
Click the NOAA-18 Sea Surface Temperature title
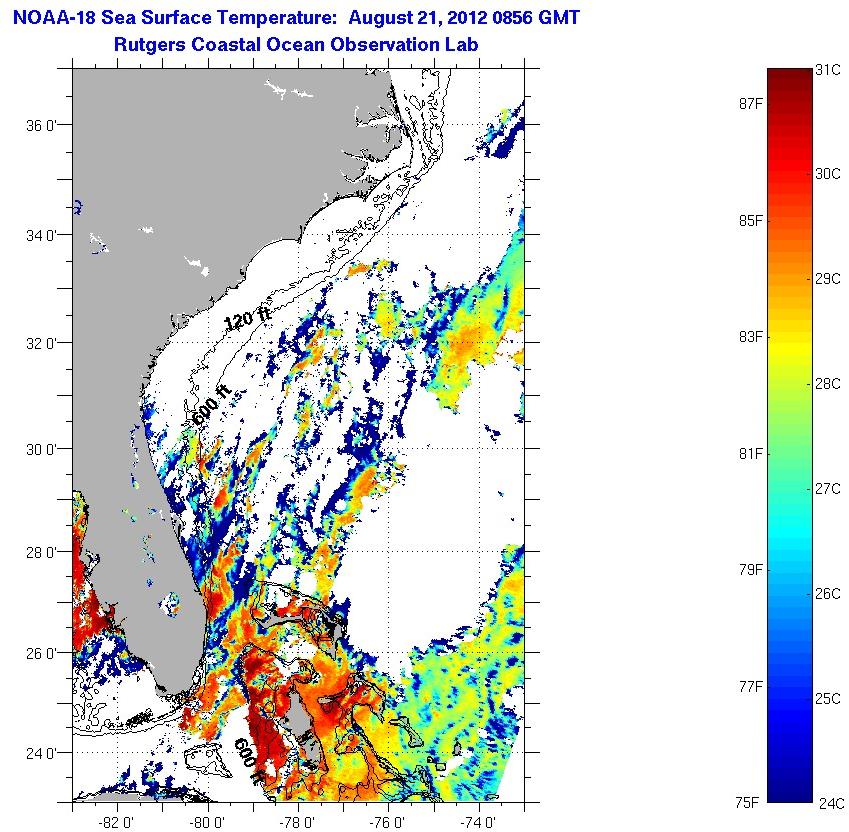(296, 18)
